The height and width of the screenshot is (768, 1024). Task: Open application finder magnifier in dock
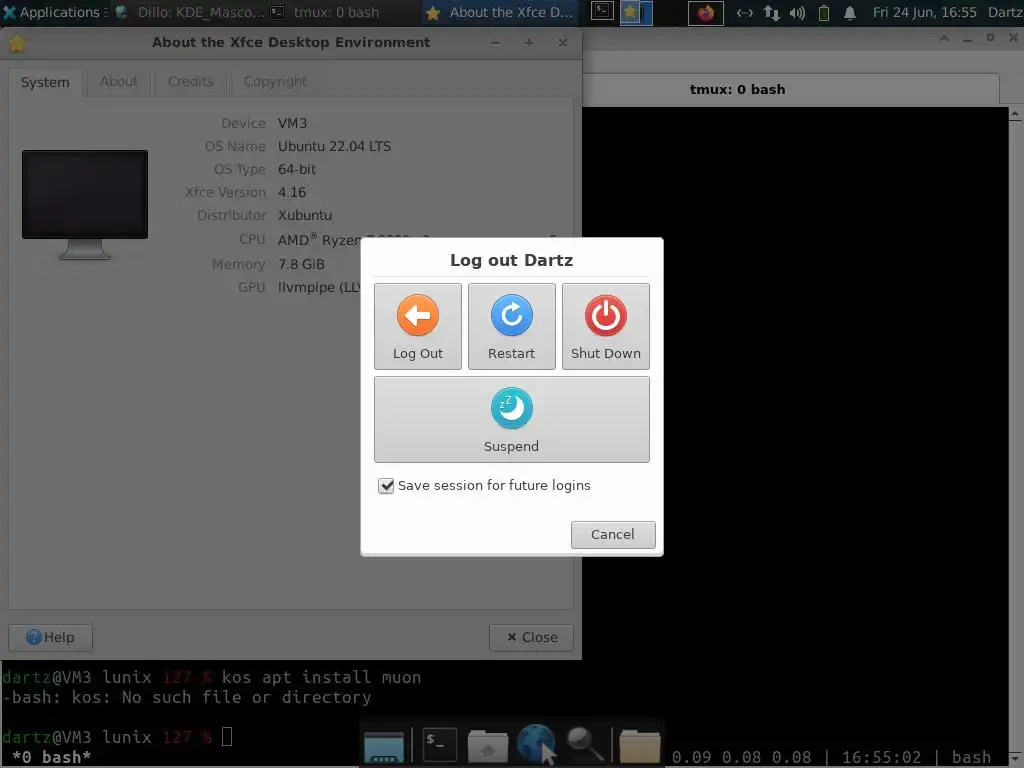tap(584, 744)
